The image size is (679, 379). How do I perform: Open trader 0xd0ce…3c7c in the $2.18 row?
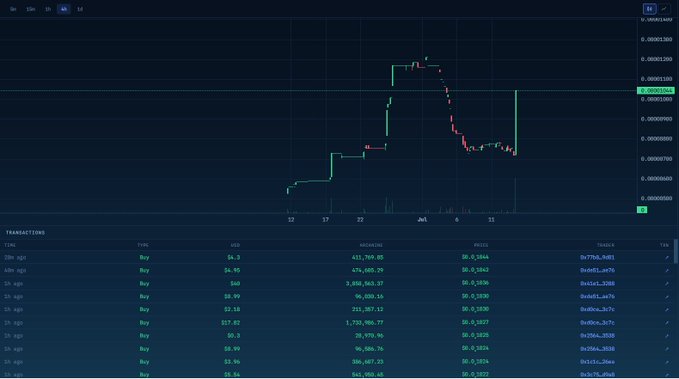[x=597, y=310]
